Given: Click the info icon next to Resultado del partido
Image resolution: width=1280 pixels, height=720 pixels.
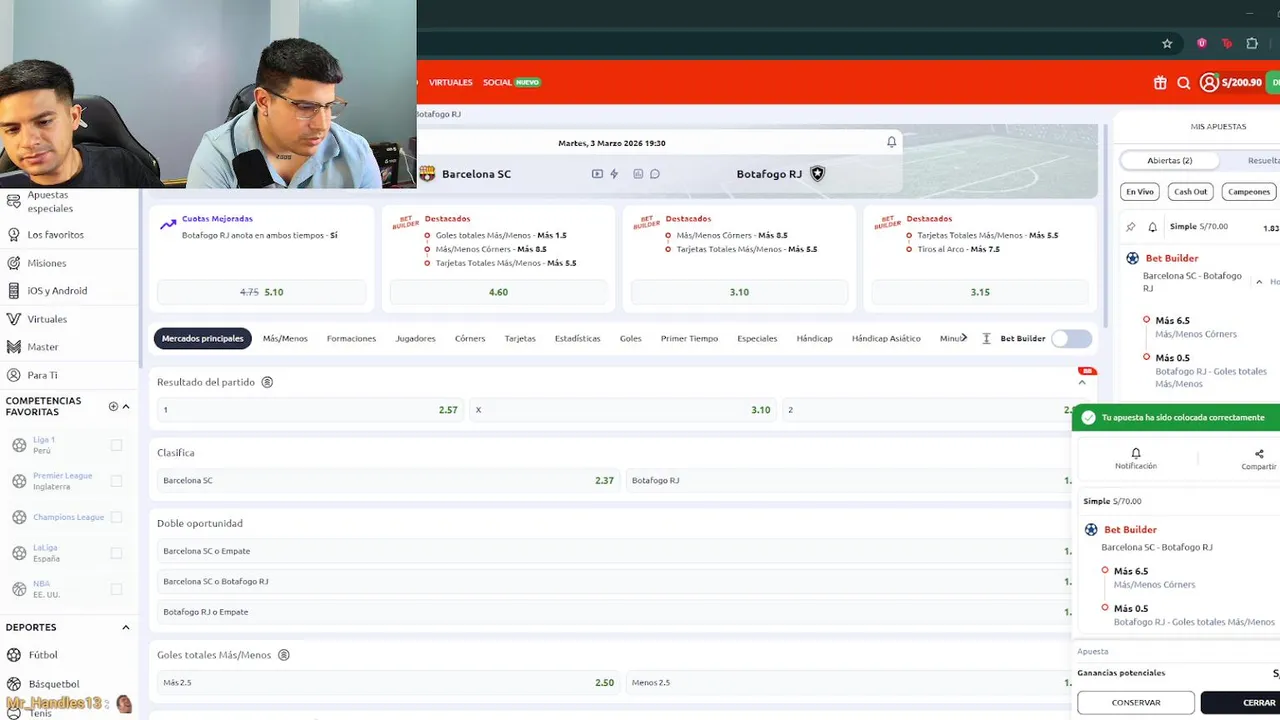Looking at the screenshot, I should pyautogui.click(x=267, y=382).
